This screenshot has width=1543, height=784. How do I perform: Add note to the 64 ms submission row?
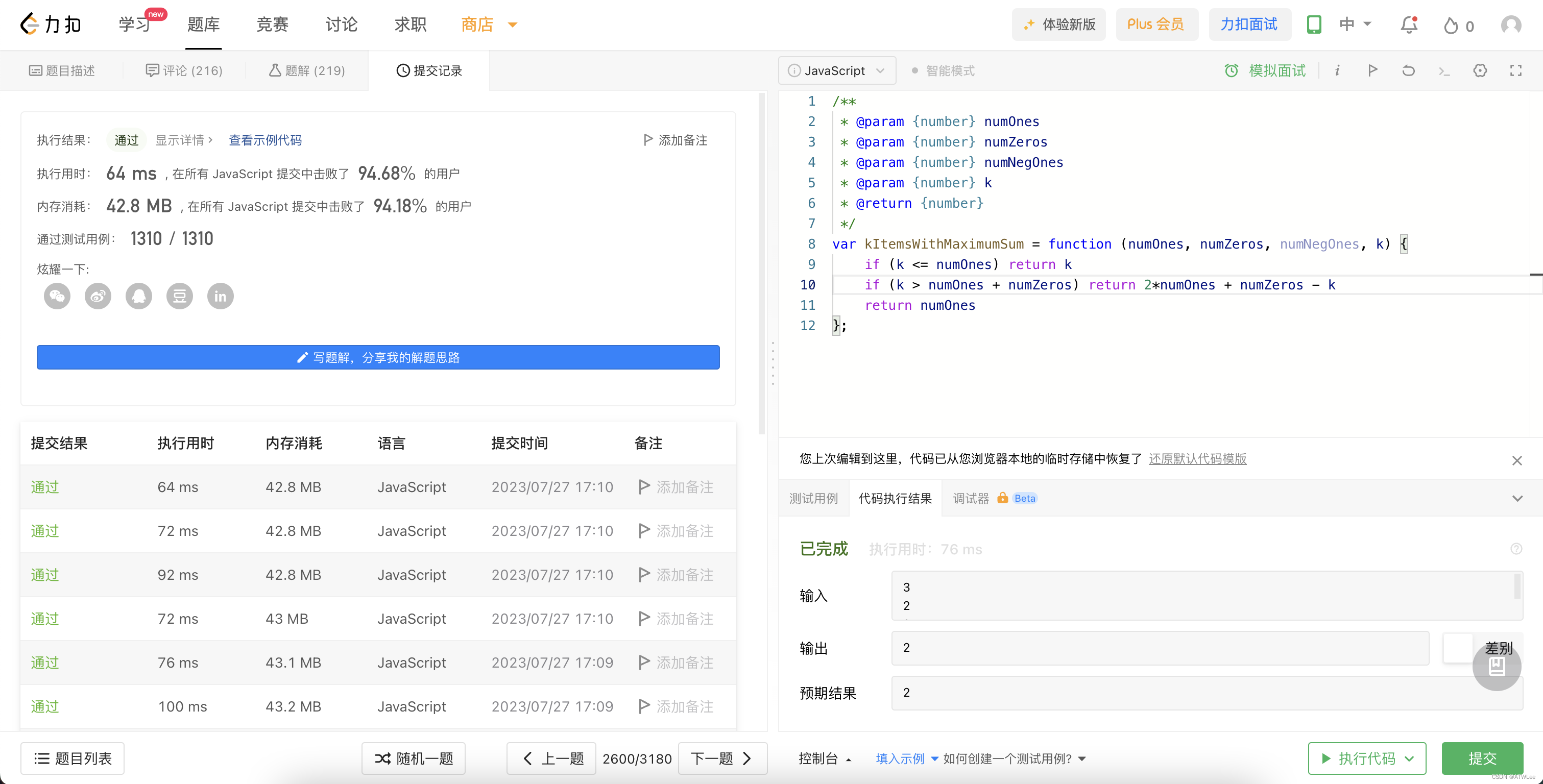(676, 487)
